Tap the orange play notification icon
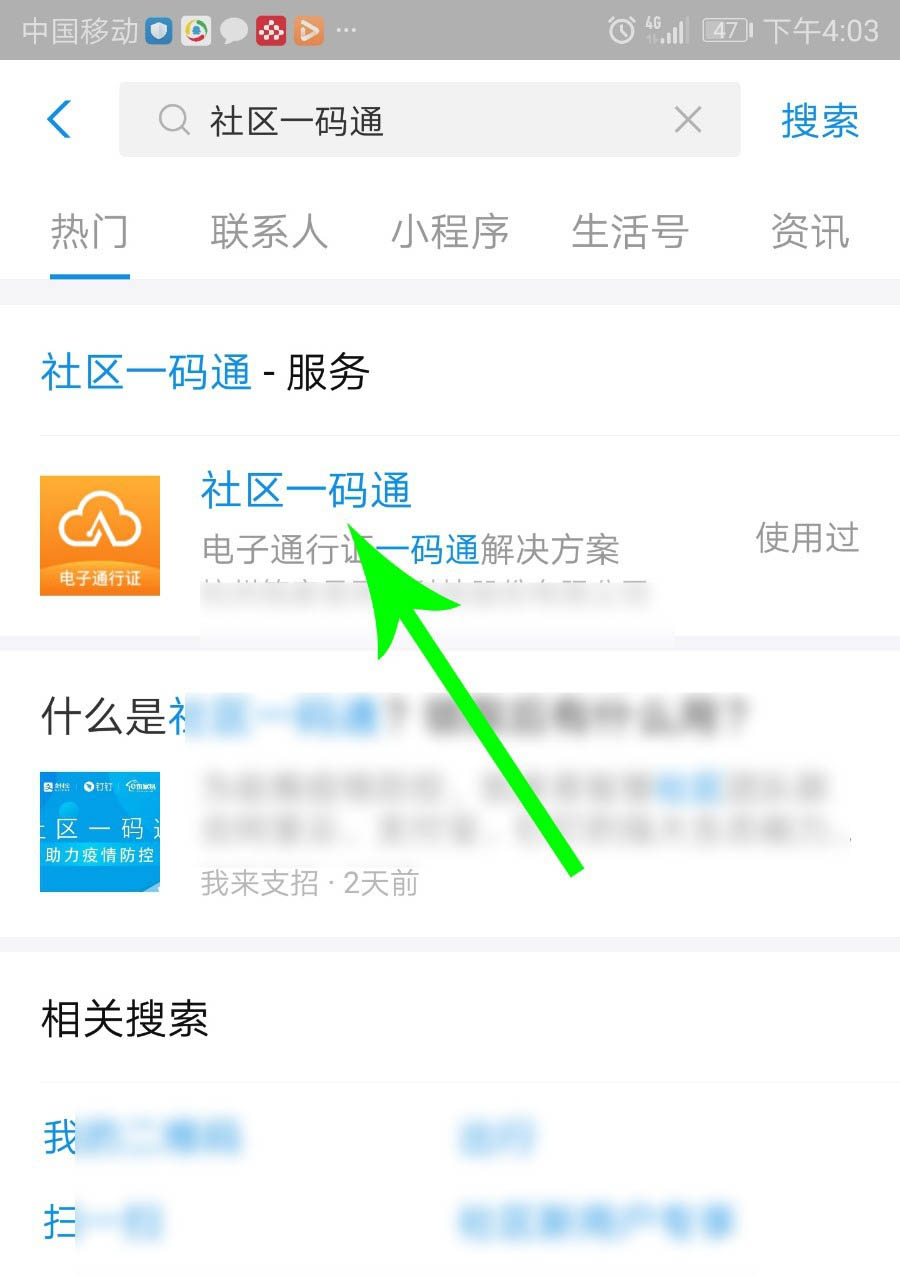 [309, 31]
